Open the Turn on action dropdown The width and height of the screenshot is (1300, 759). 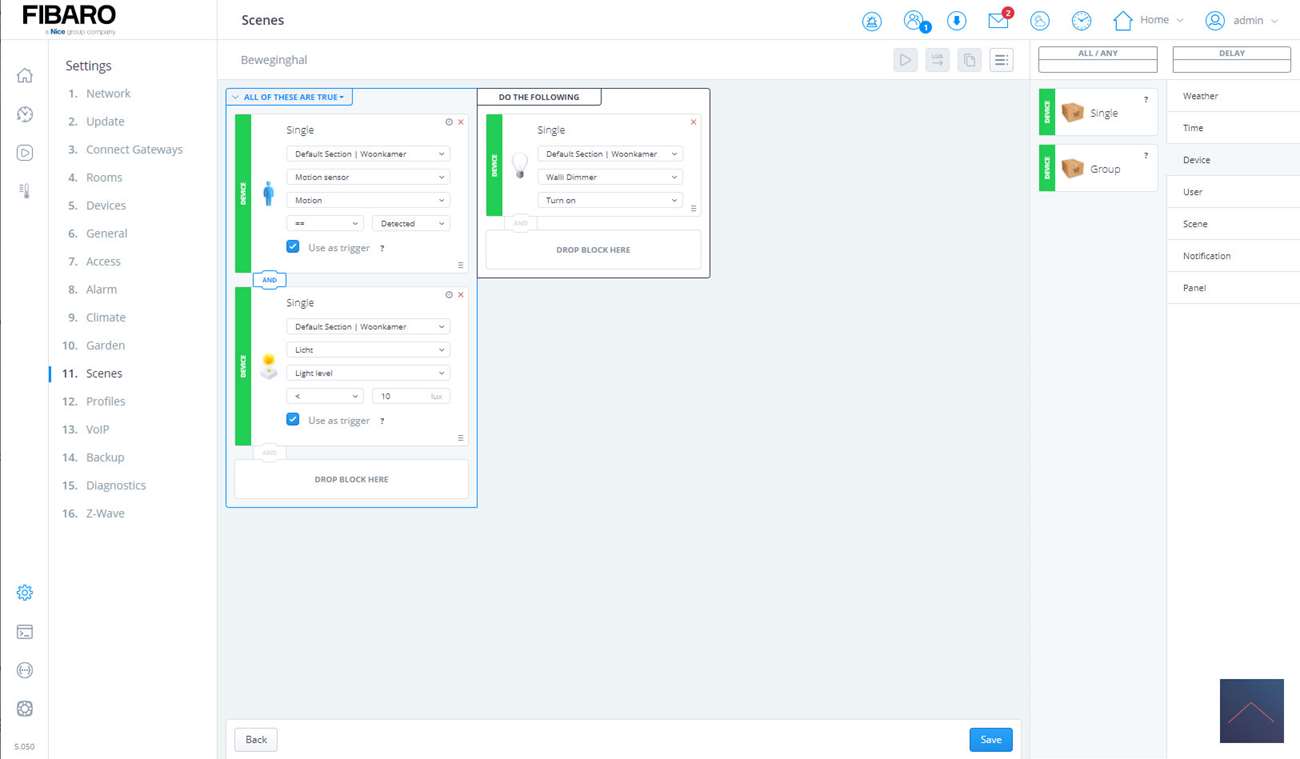point(609,200)
